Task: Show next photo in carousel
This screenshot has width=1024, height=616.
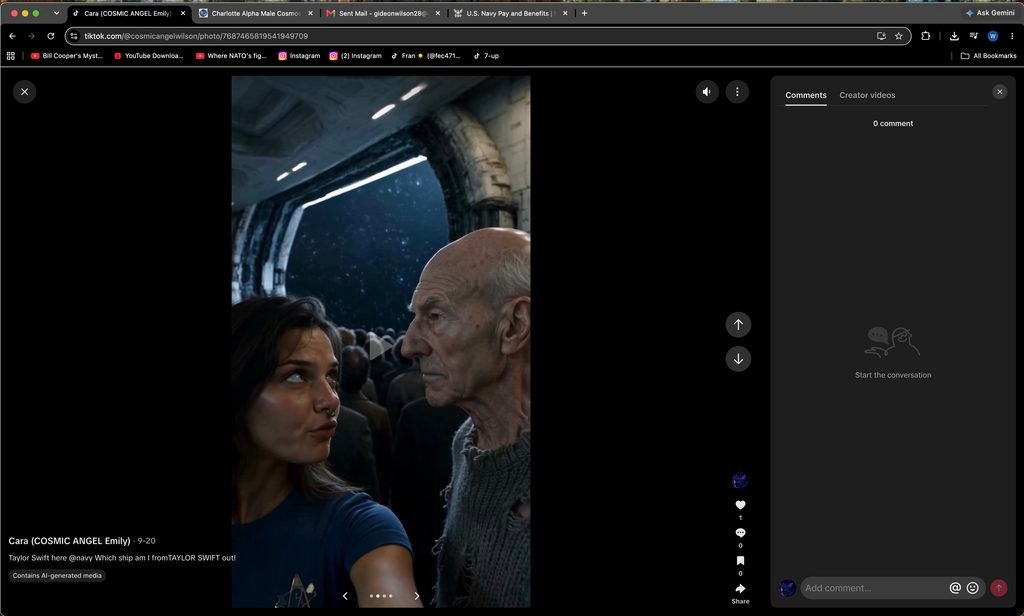Action: (x=417, y=596)
